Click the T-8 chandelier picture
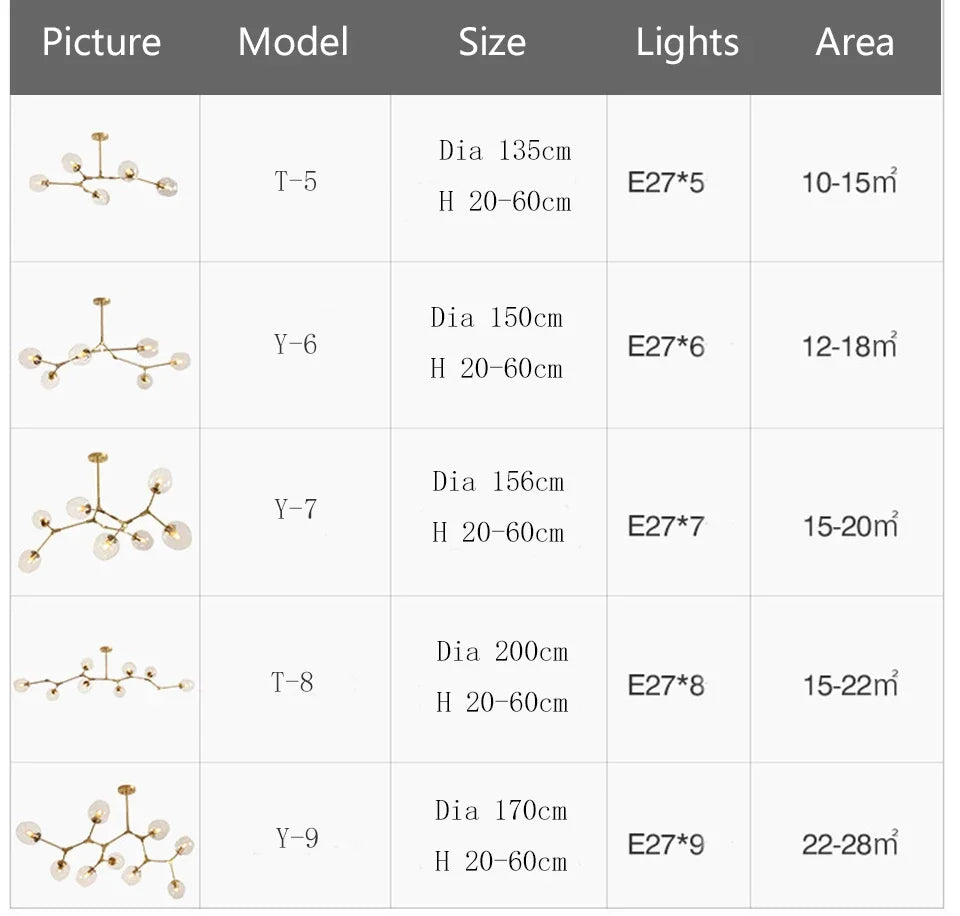The image size is (960, 916). [103, 676]
